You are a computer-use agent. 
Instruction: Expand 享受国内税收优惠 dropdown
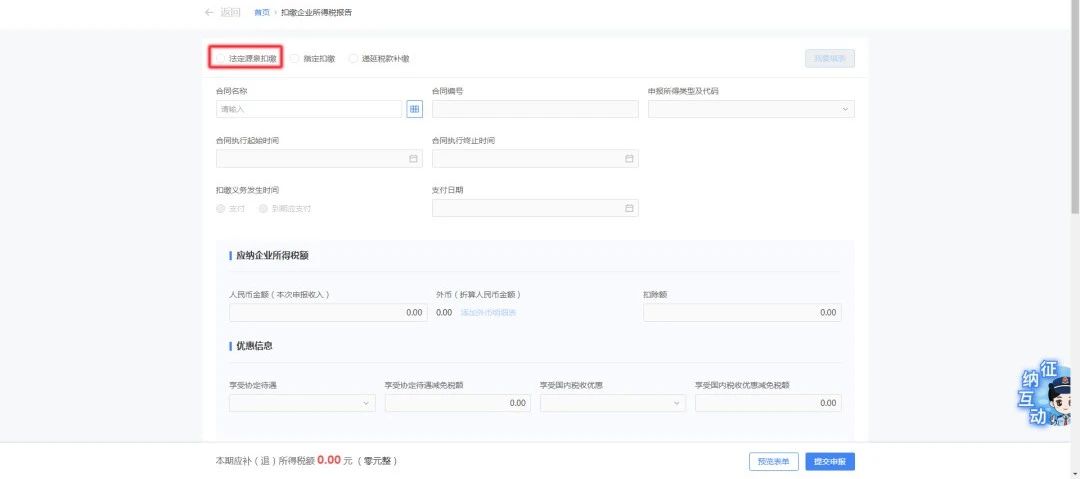click(613, 403)
